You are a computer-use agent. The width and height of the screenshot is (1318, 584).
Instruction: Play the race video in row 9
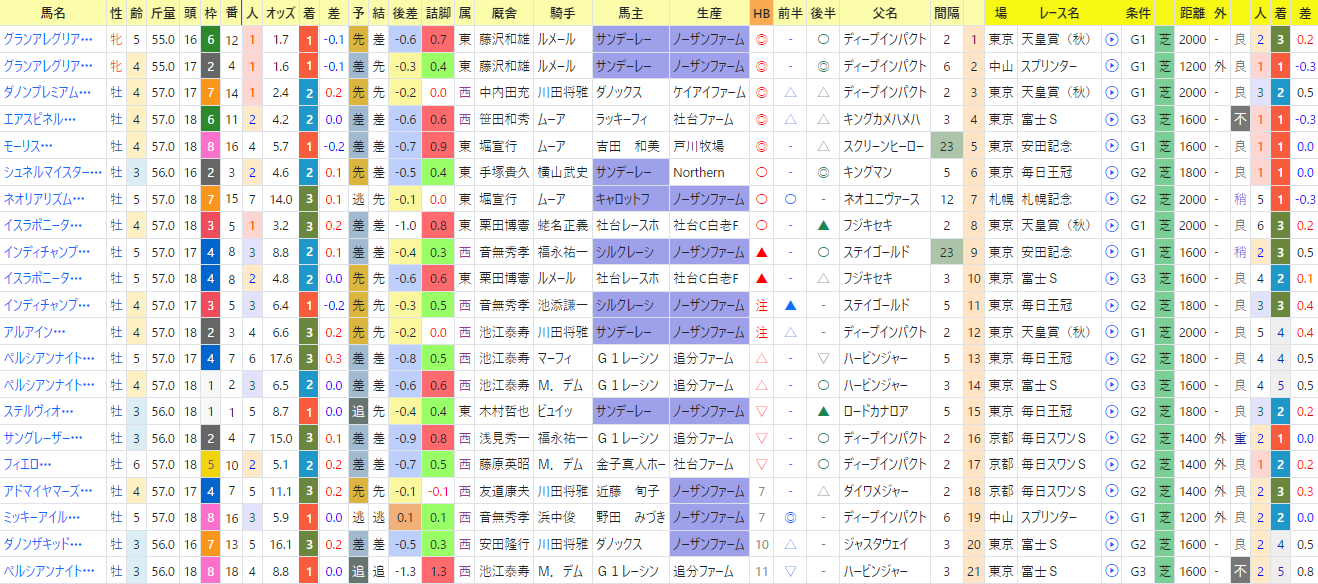click(x=1112, y=251)
